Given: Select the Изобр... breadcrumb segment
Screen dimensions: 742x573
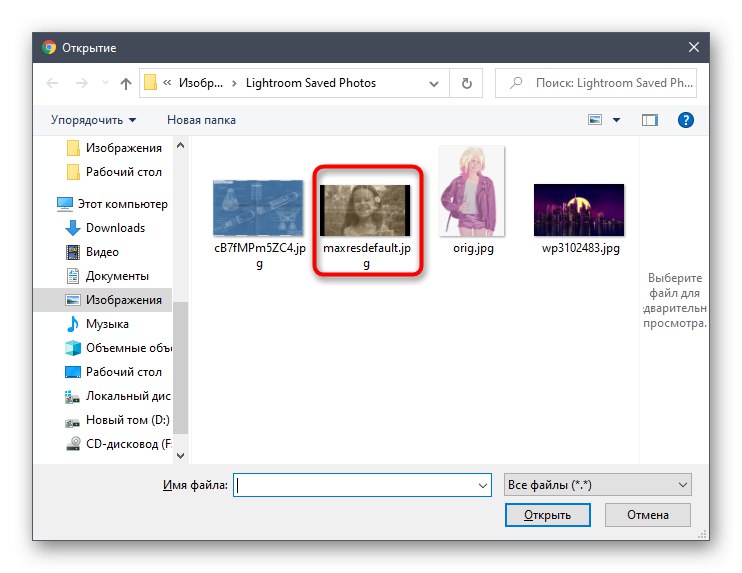Looking at the screenshot, I should point(201,83).
